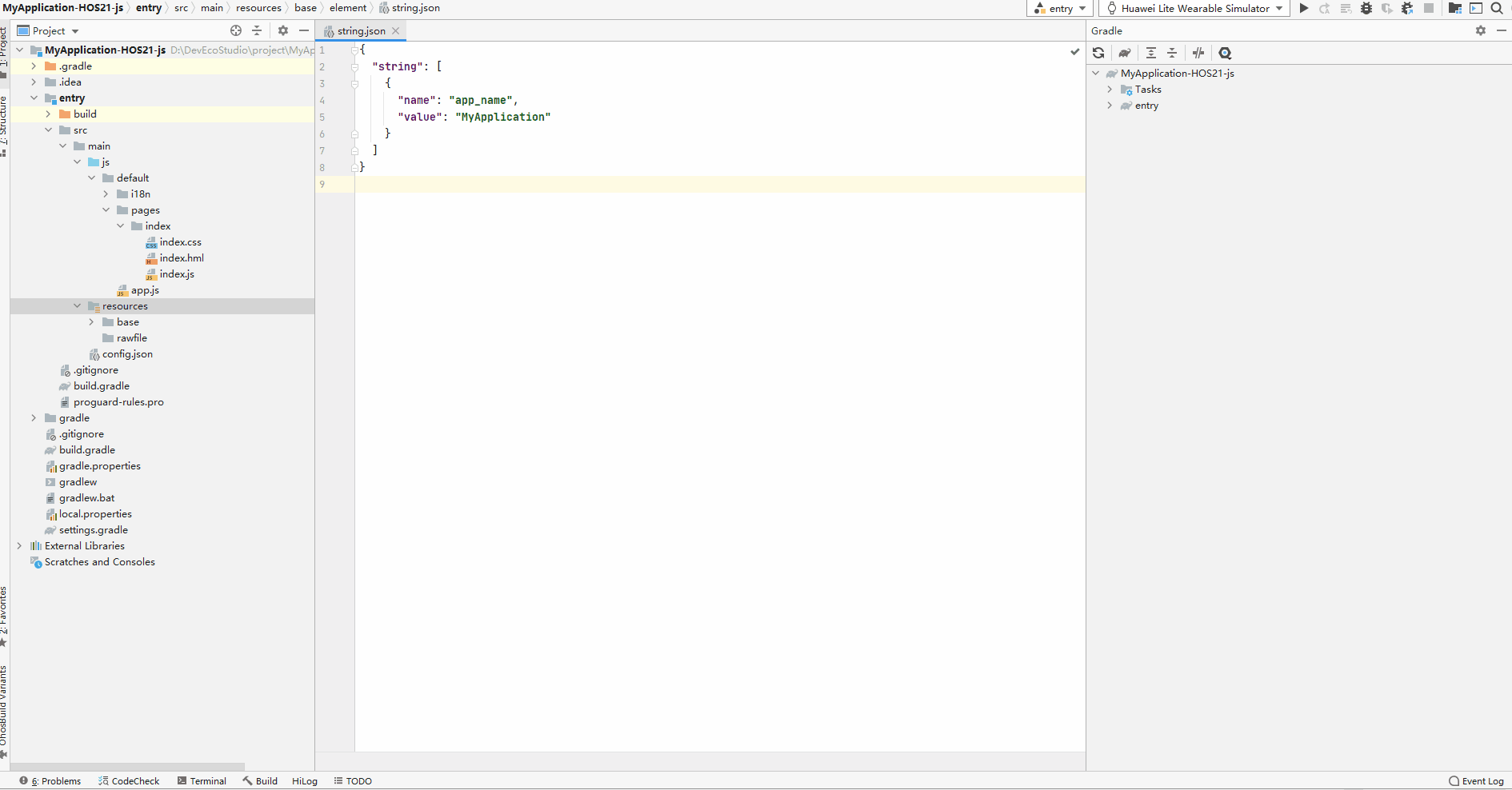
Task: Hide the Gradle tool window
Action: [x=1502, y=30]
